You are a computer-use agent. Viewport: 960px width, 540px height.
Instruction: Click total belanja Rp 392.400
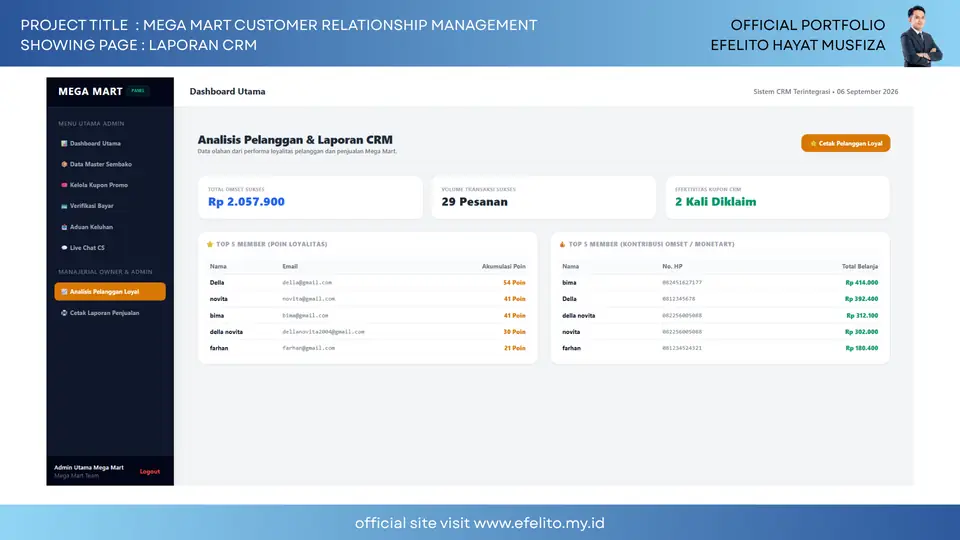point(861,299)
